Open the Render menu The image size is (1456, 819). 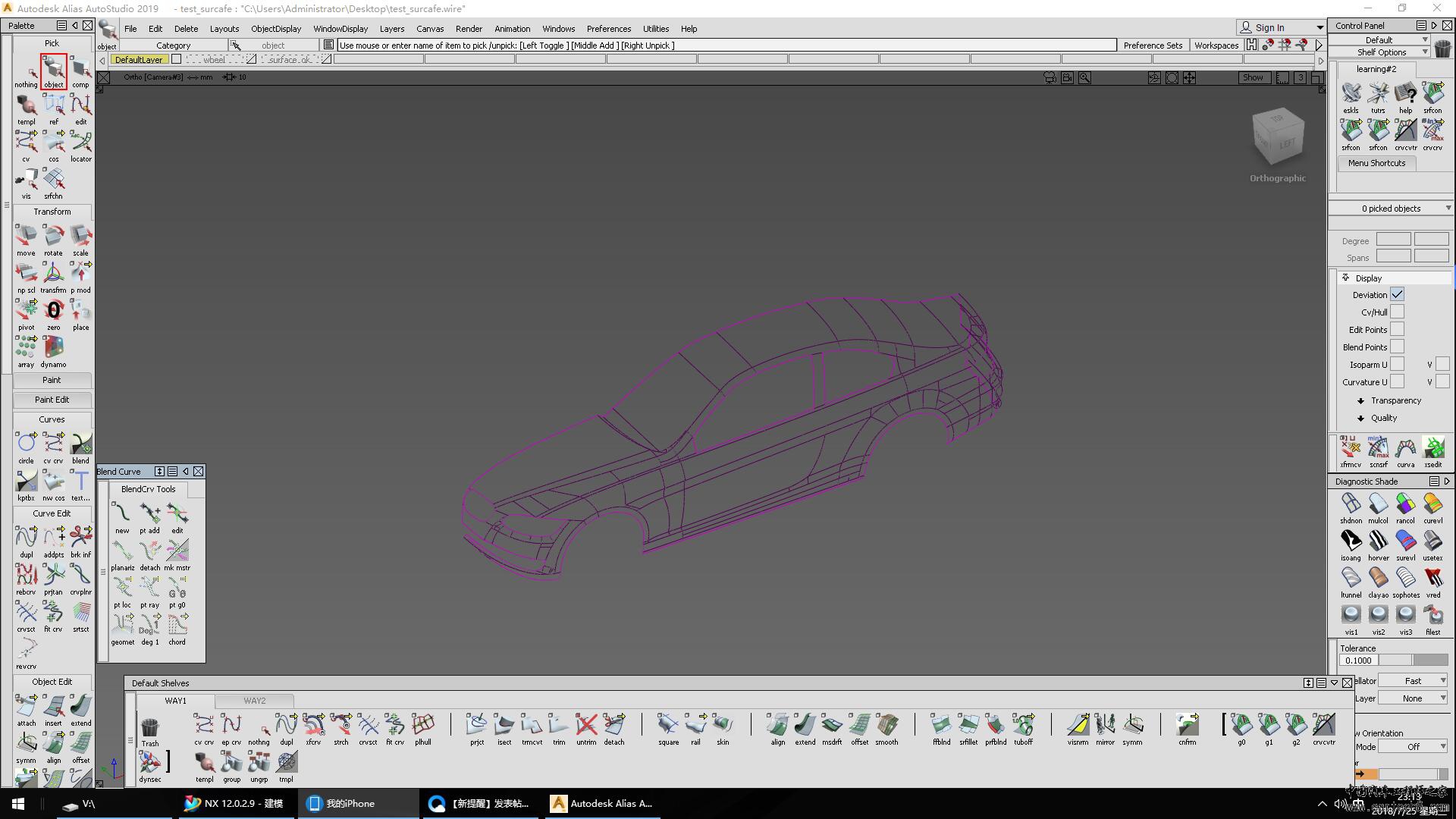coord(469,29)
